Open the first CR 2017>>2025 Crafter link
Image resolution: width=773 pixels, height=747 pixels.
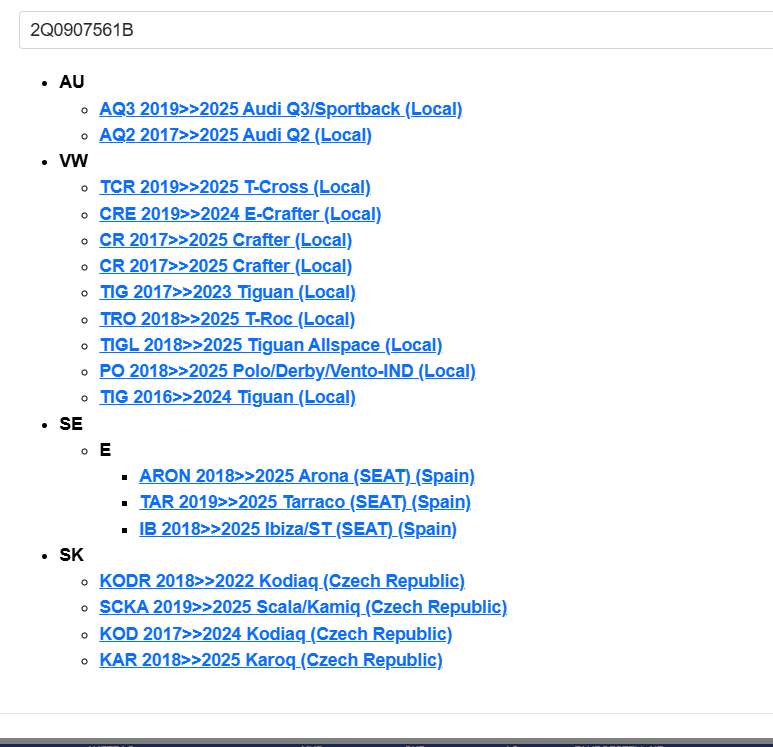(x=225, y=240)
